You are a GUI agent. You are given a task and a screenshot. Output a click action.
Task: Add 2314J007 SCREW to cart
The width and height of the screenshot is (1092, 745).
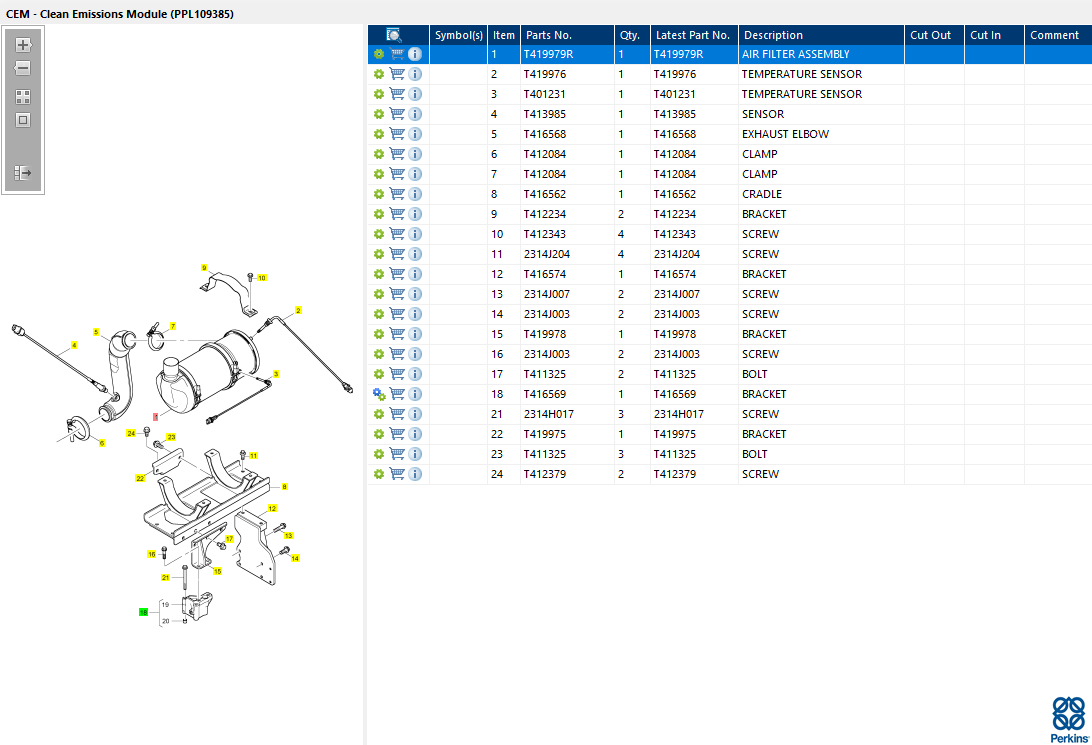[397, 294]
